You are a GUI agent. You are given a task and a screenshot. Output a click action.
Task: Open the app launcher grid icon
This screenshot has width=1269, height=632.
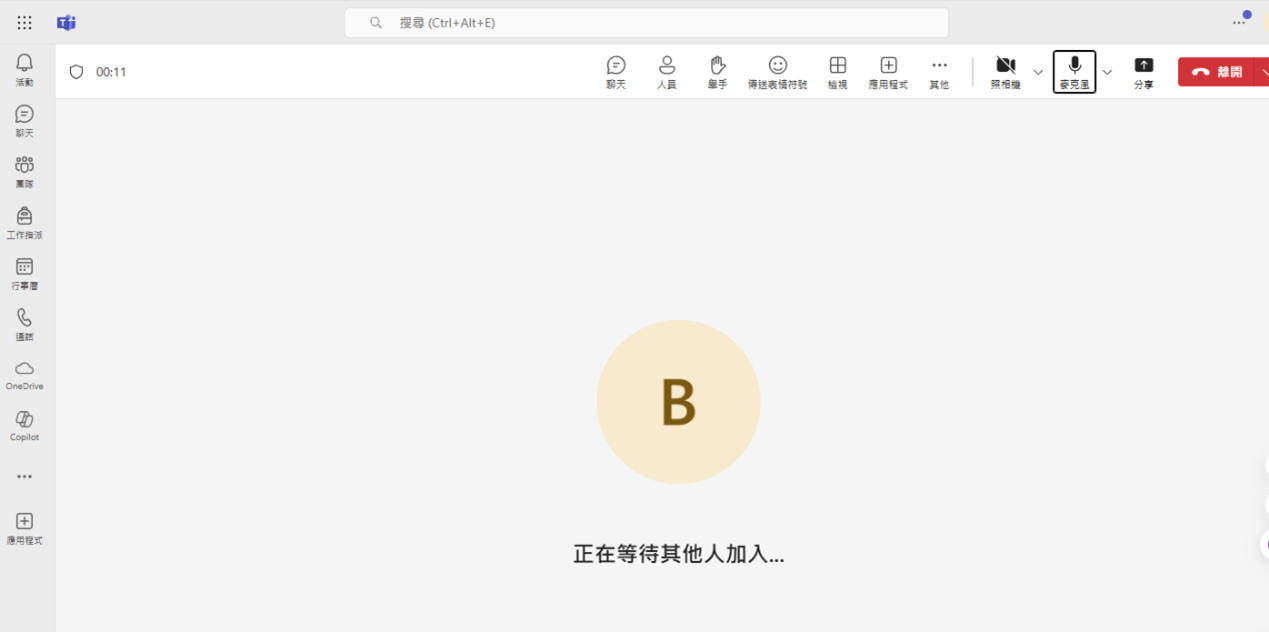pos(24,22)
